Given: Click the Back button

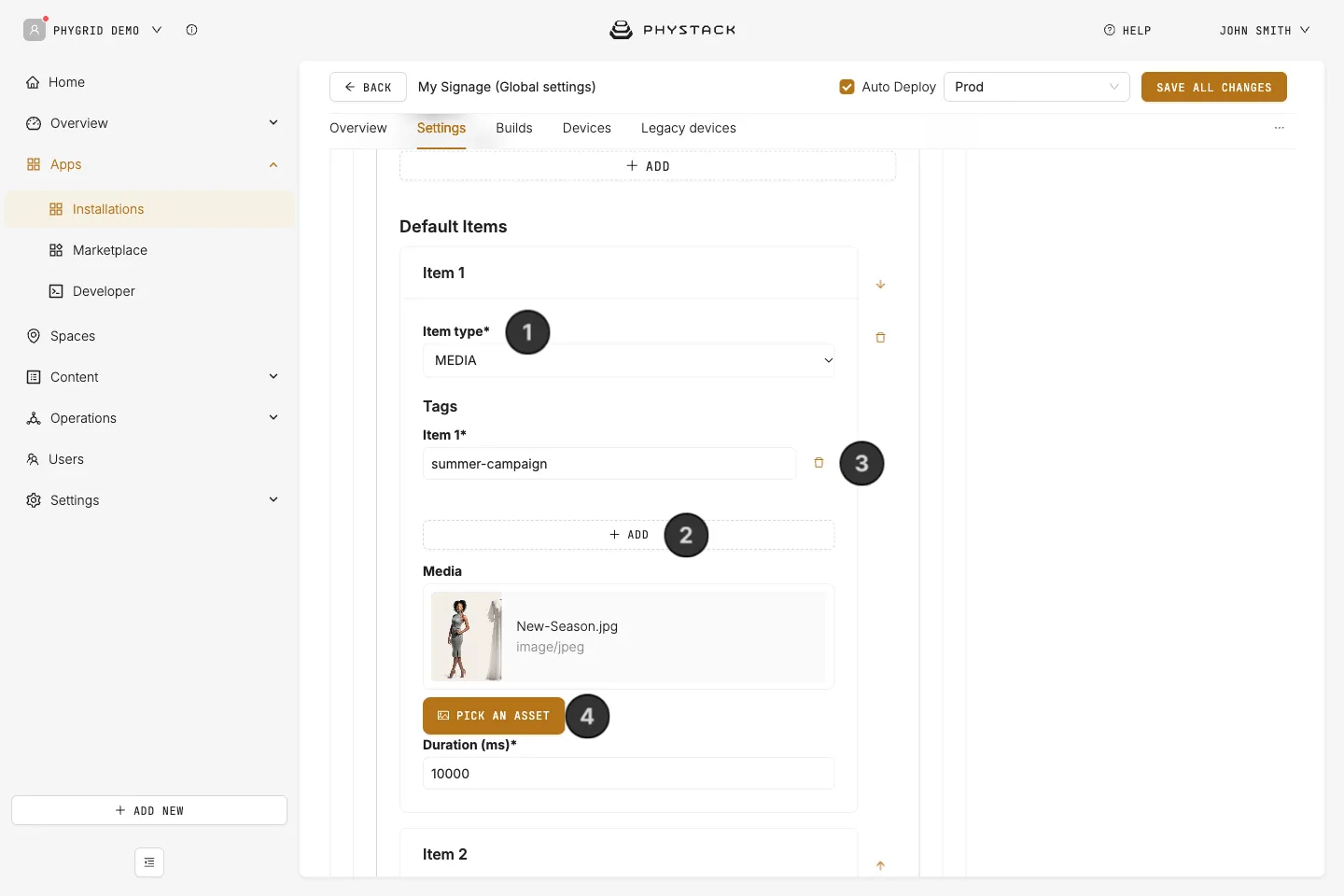Looking at the screenshot, I should pyautogui.click(x=368, y=87).
